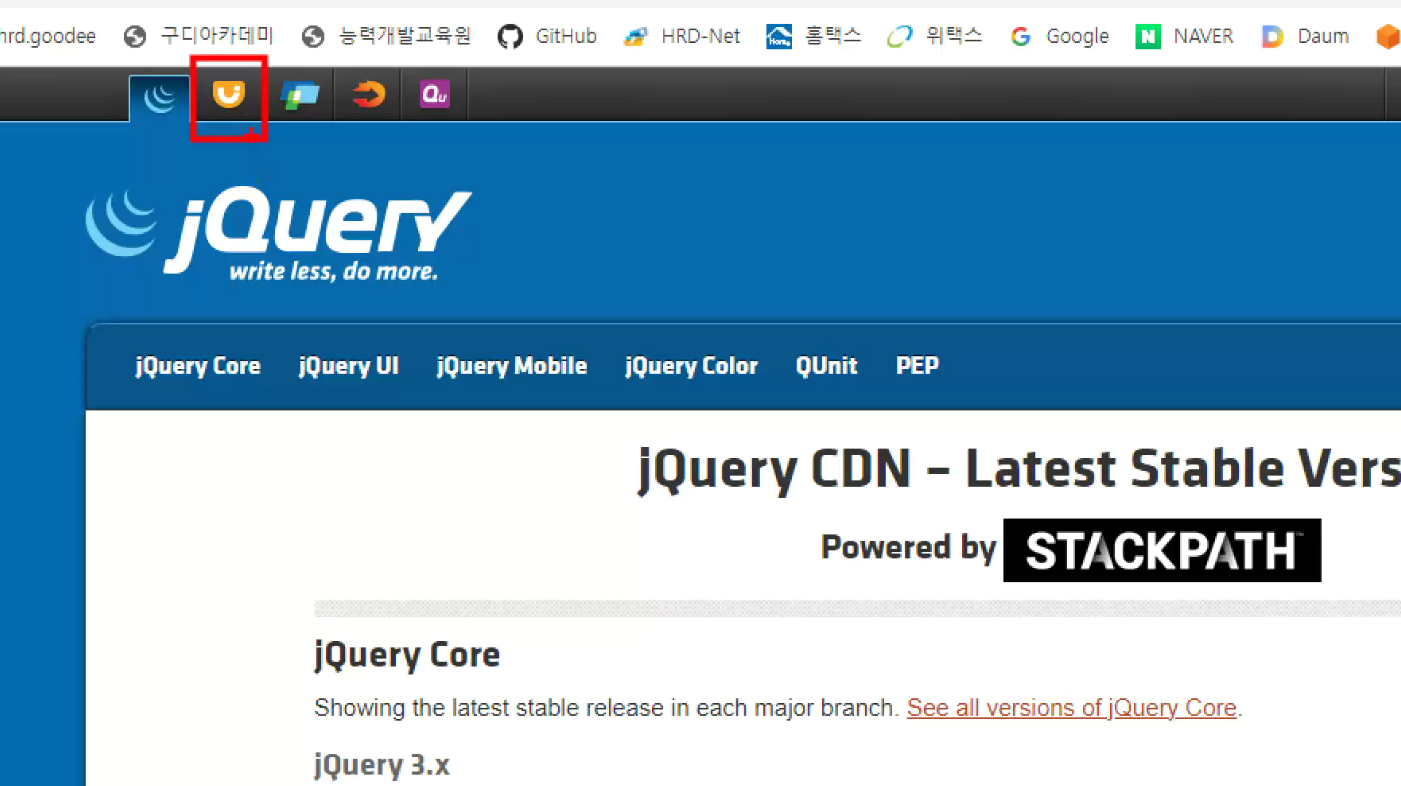
Task: Open the 능력개발교육원 bookmark
Action: click(x=386, y=36)
